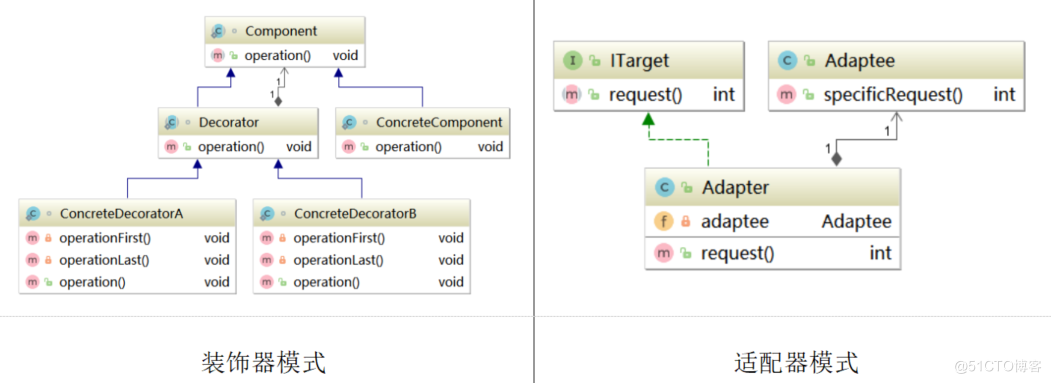Click the adaptee field row in Adapter
The width and height of the screenshot is (1051, 383).
point(772,221)
